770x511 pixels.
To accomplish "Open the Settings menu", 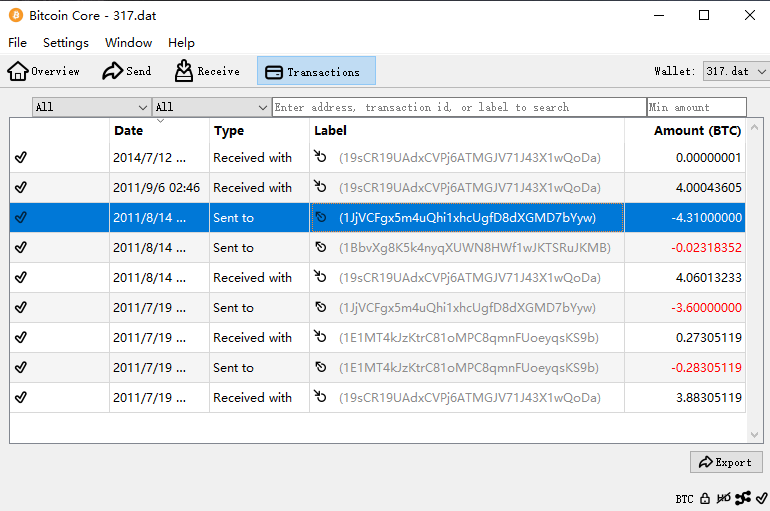I will [66, 43].
